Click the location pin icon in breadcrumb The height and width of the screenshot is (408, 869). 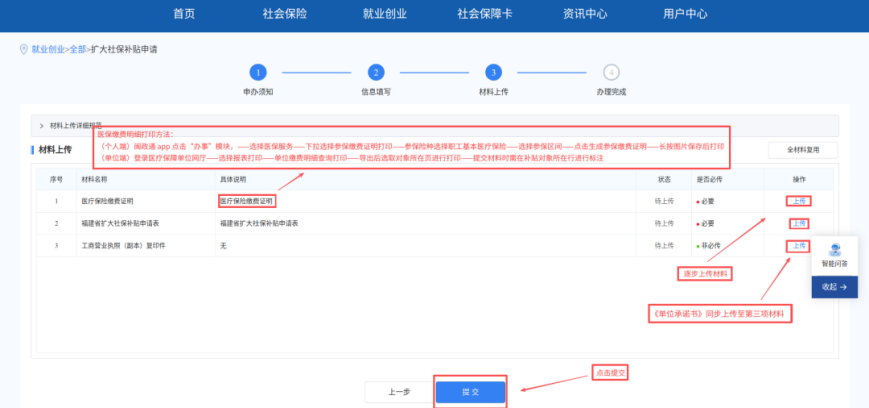[x=23, y=49]
